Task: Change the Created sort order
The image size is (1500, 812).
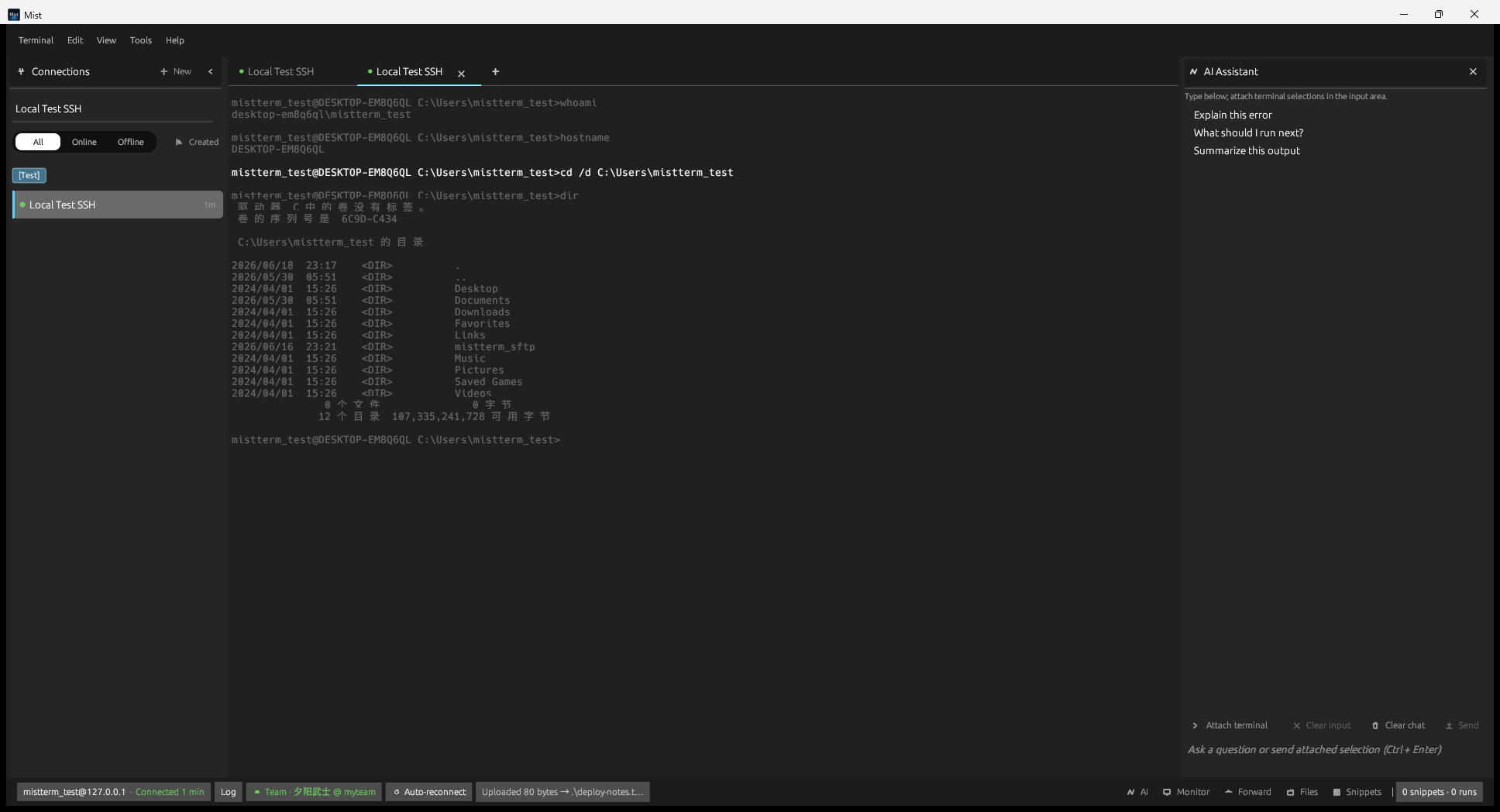Action: 197,142
